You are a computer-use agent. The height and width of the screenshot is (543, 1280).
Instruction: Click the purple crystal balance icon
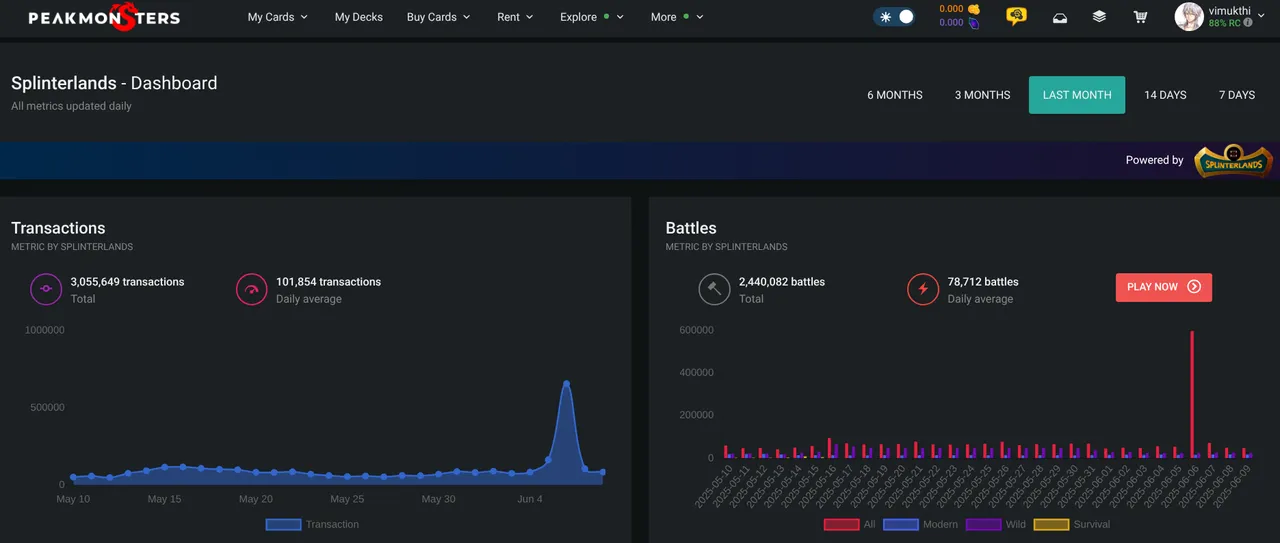974,23
